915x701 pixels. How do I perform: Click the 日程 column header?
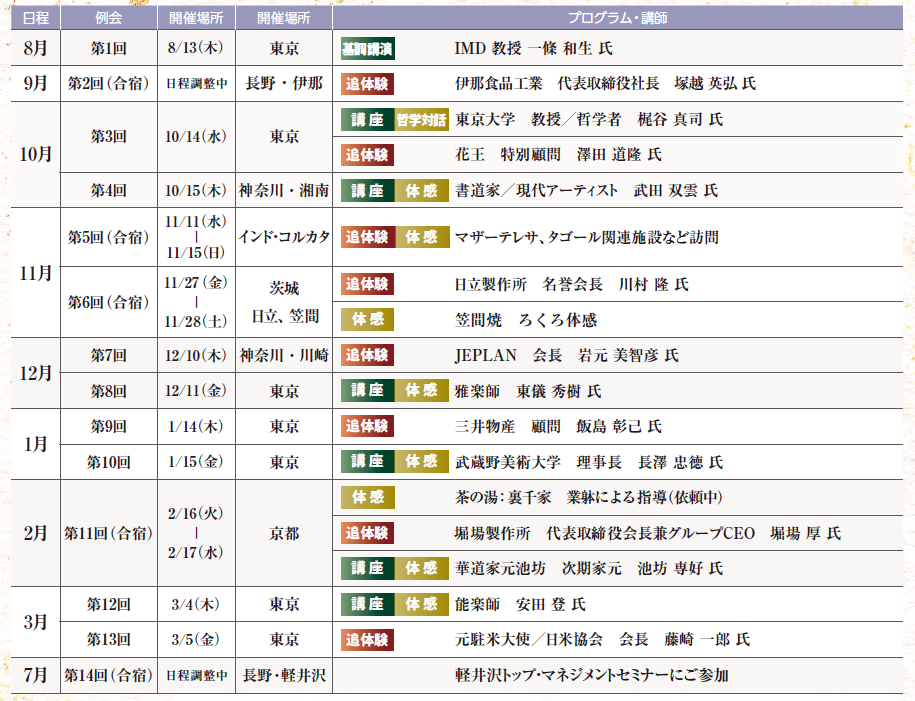[x=36, y=18]
